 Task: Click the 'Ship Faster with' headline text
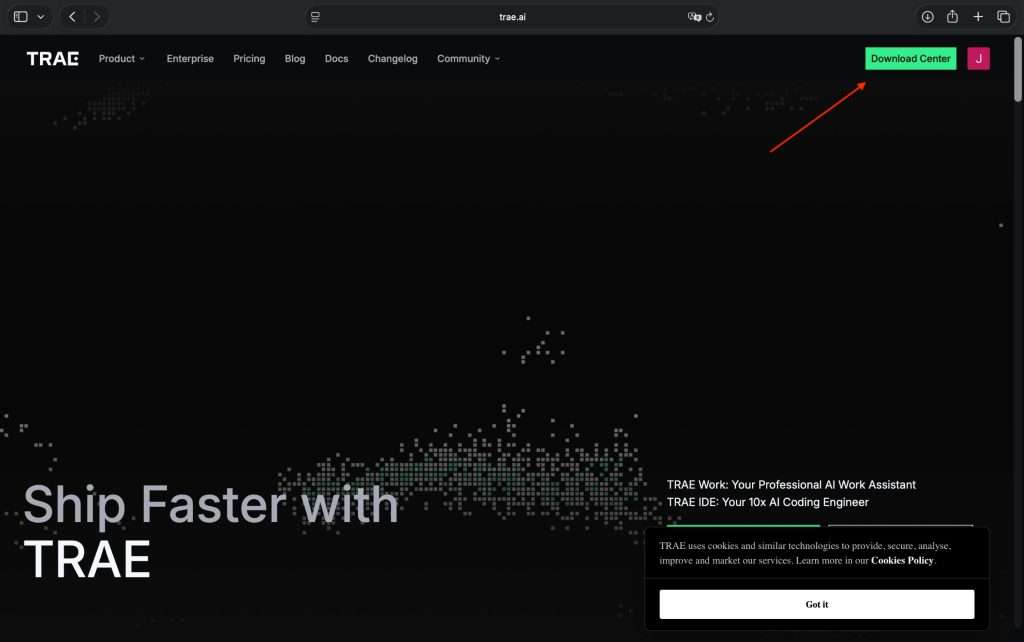211,506
